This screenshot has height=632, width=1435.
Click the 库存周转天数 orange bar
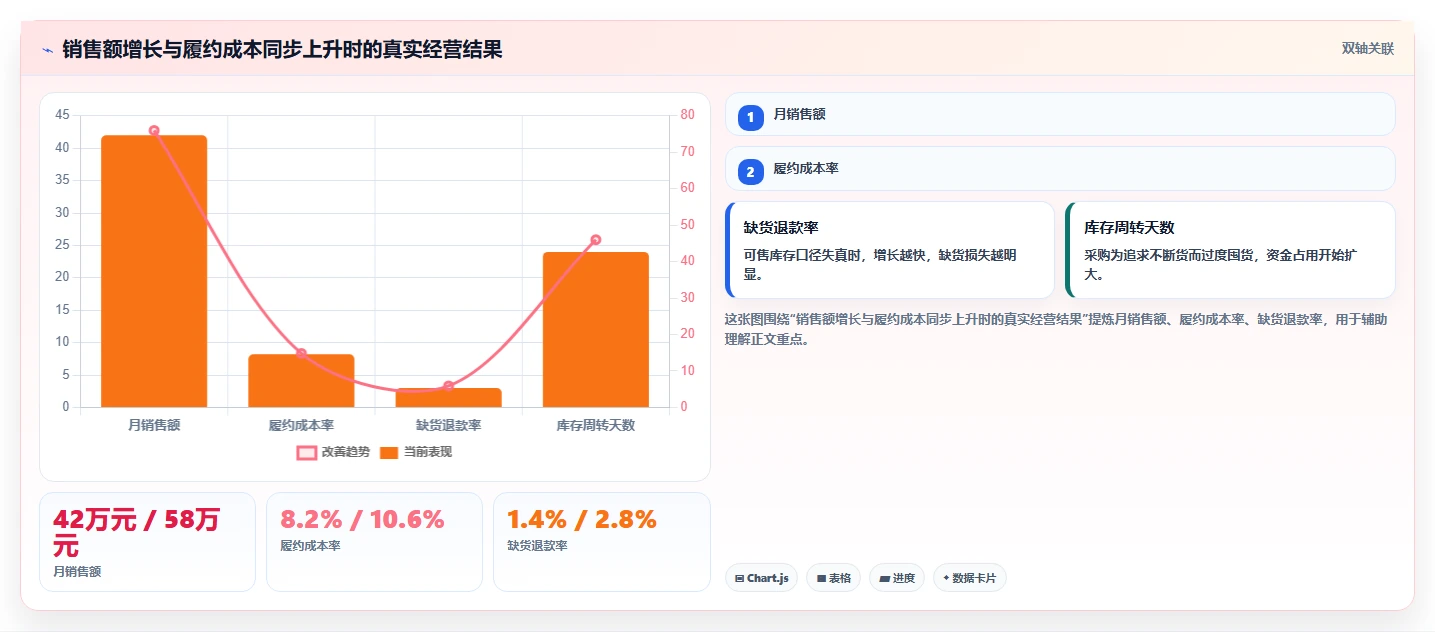pos(596,329)
